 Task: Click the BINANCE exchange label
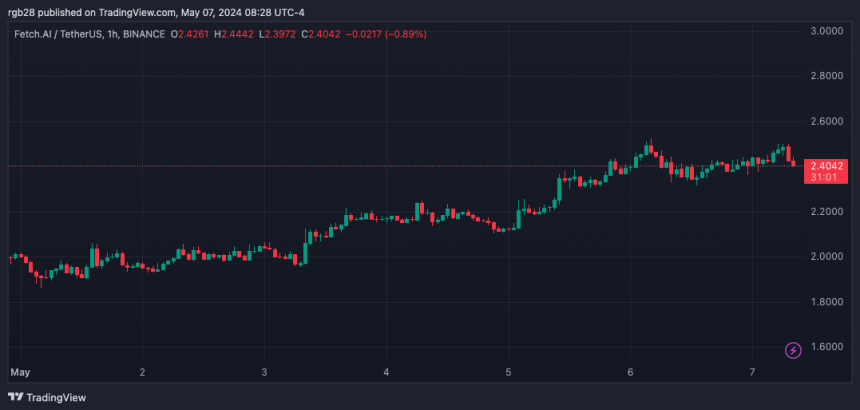(x=145, y=34)
